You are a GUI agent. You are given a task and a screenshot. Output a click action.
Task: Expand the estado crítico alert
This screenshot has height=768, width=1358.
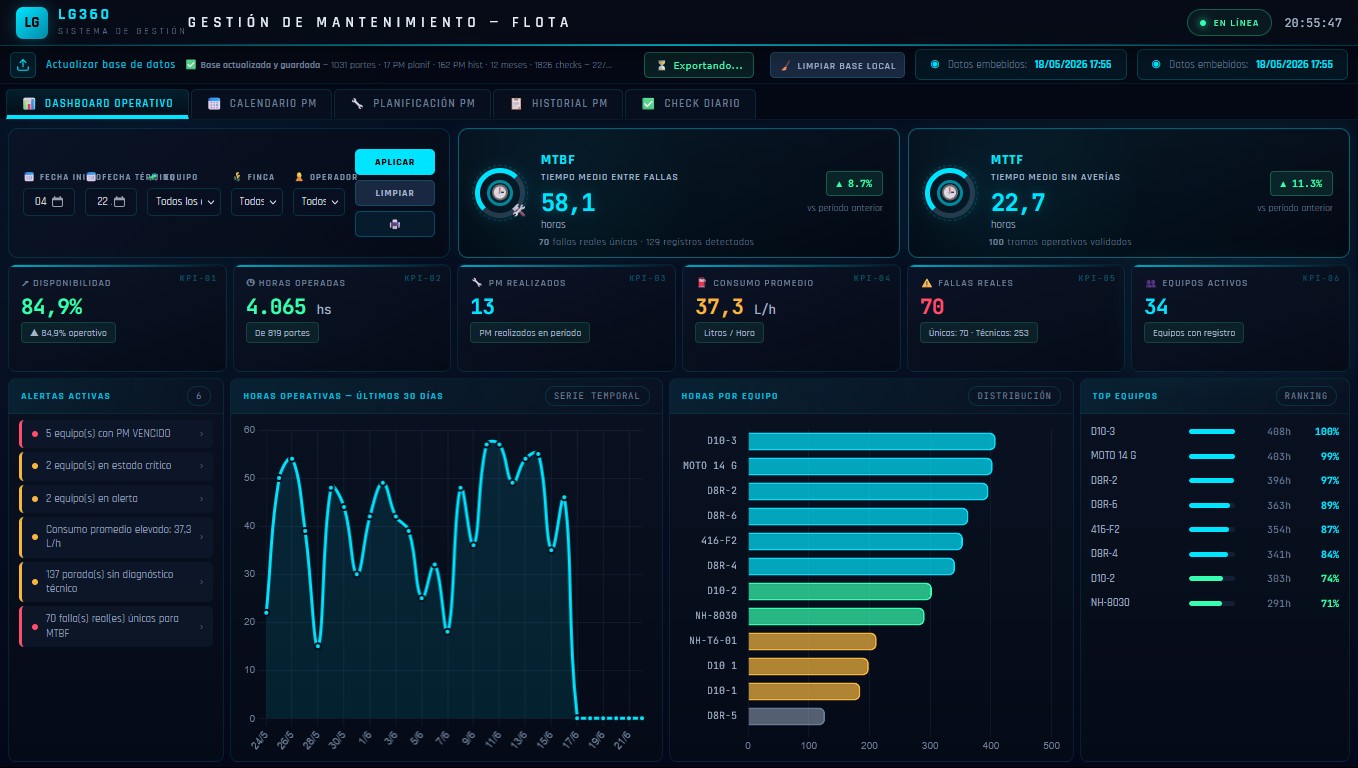(x=116, y=465)
